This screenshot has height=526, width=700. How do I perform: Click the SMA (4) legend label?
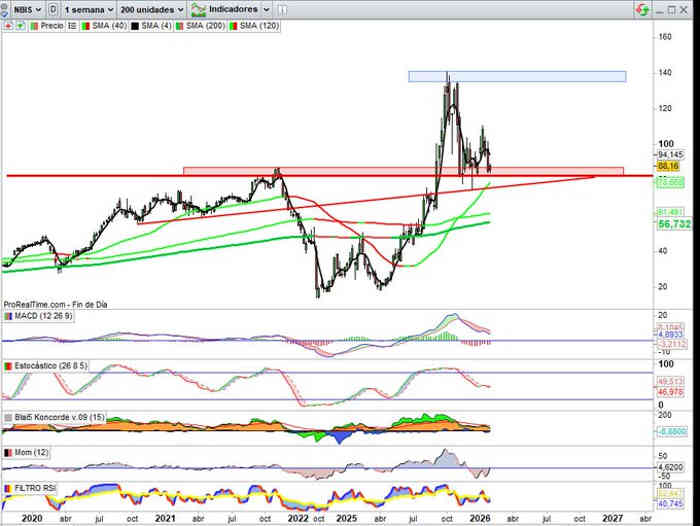[154, 26]
